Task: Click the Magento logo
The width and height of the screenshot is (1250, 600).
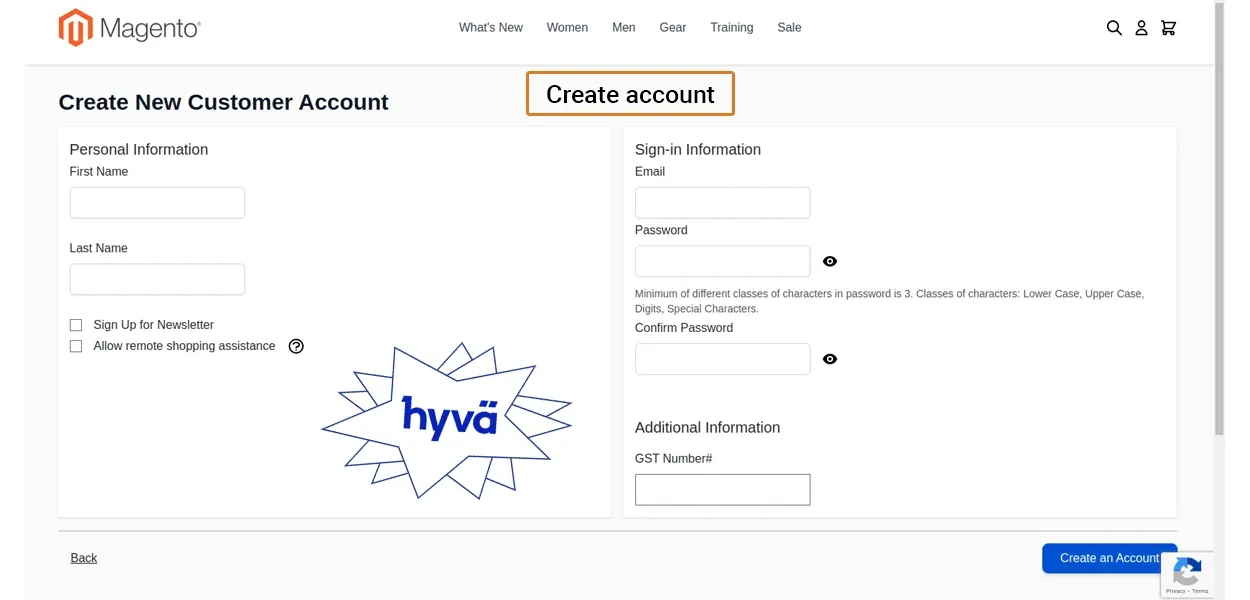Action: (129, 28)
